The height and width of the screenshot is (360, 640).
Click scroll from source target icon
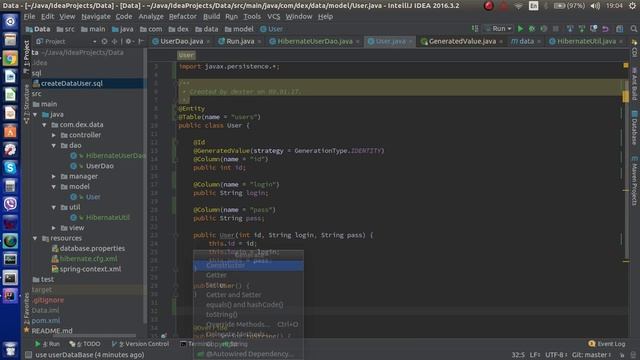pyautogui.click(x=104, y=42)
